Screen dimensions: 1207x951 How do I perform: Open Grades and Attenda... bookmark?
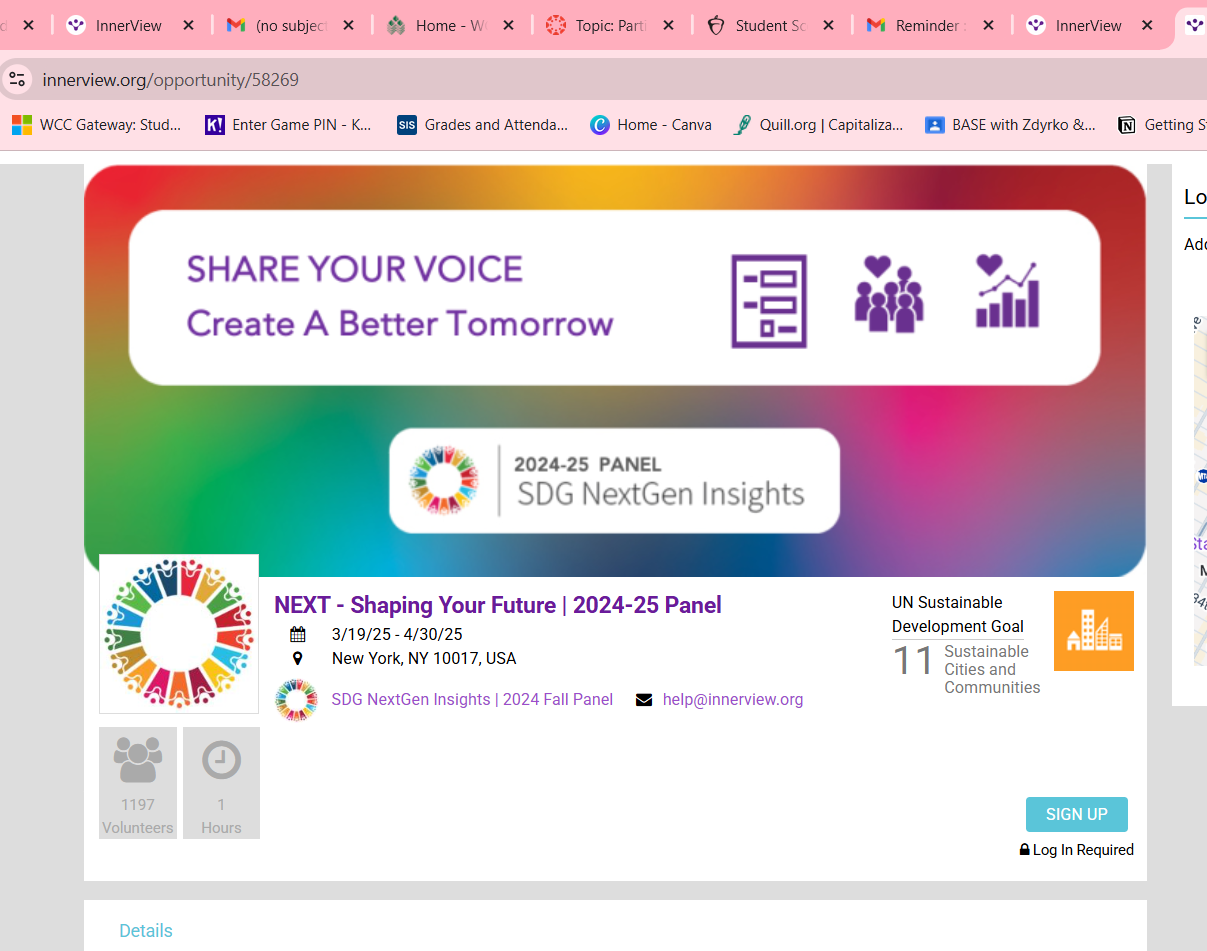click(483, 125)
